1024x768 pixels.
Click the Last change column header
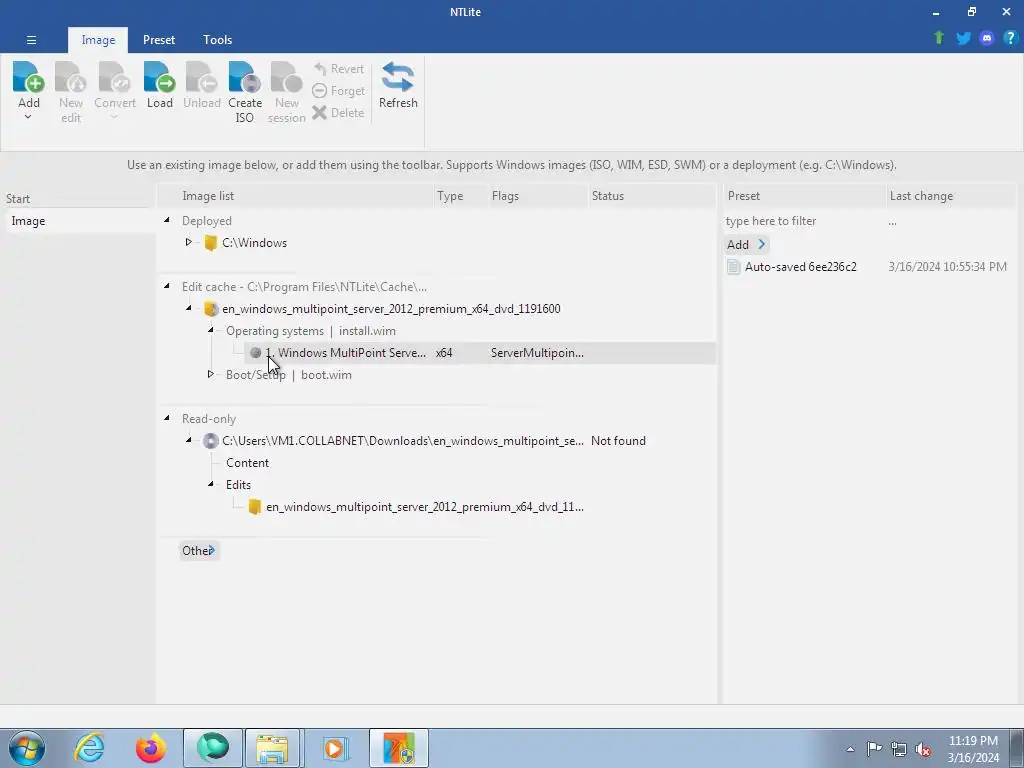[952, 196]
